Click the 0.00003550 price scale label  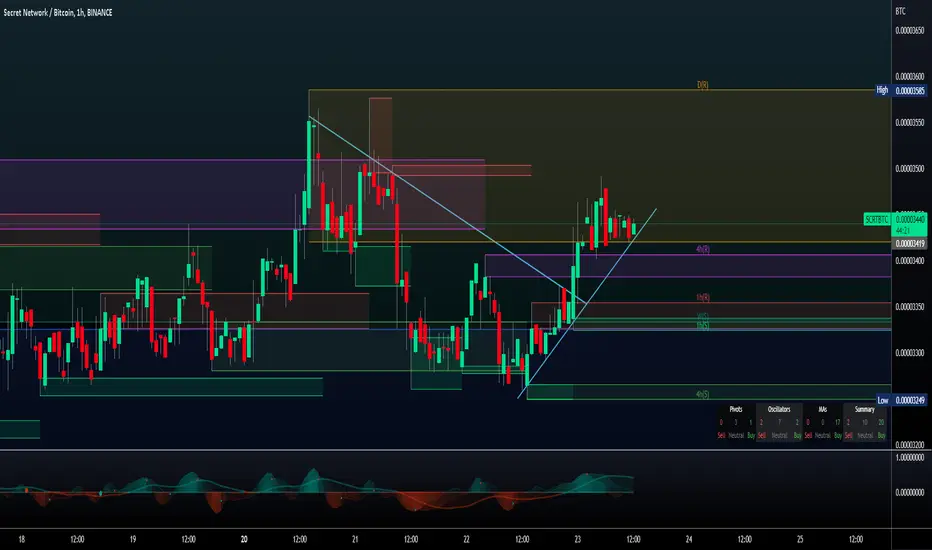tap(910, 122)
